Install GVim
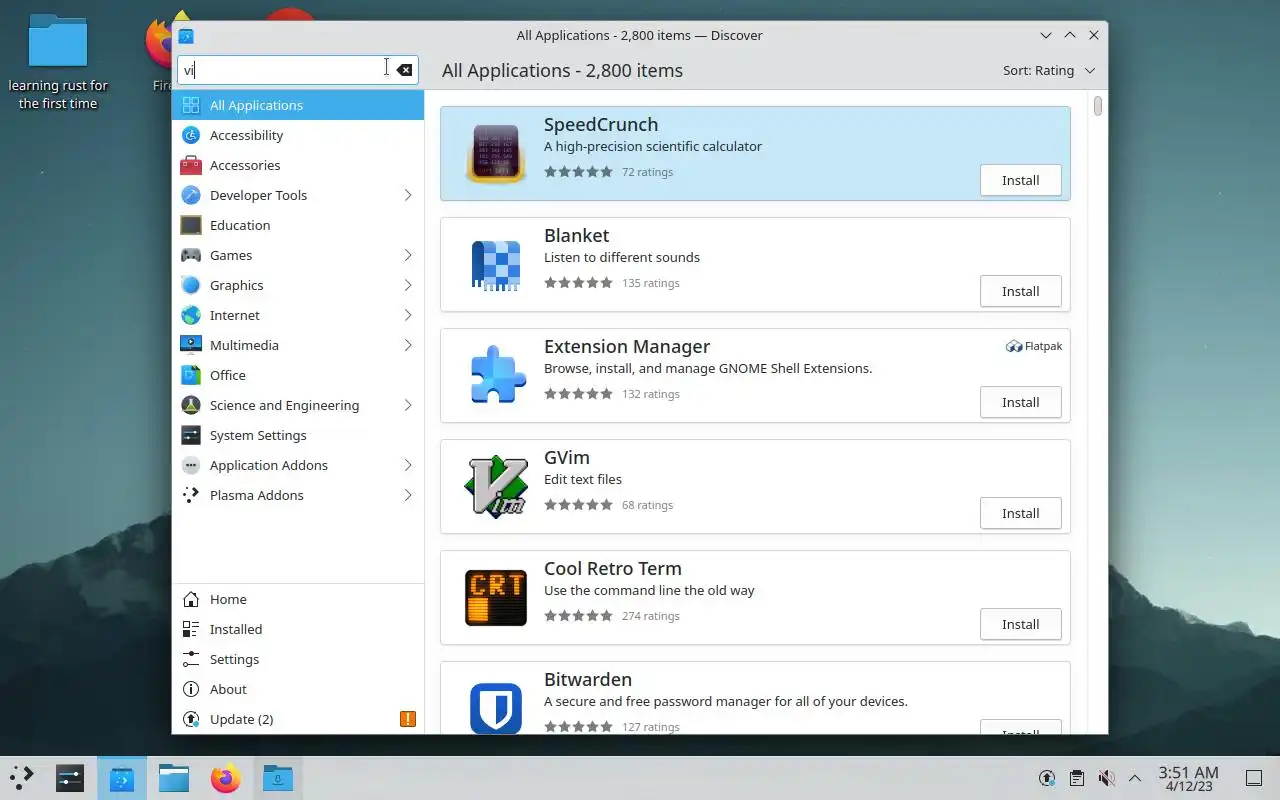 [1021, 513]
